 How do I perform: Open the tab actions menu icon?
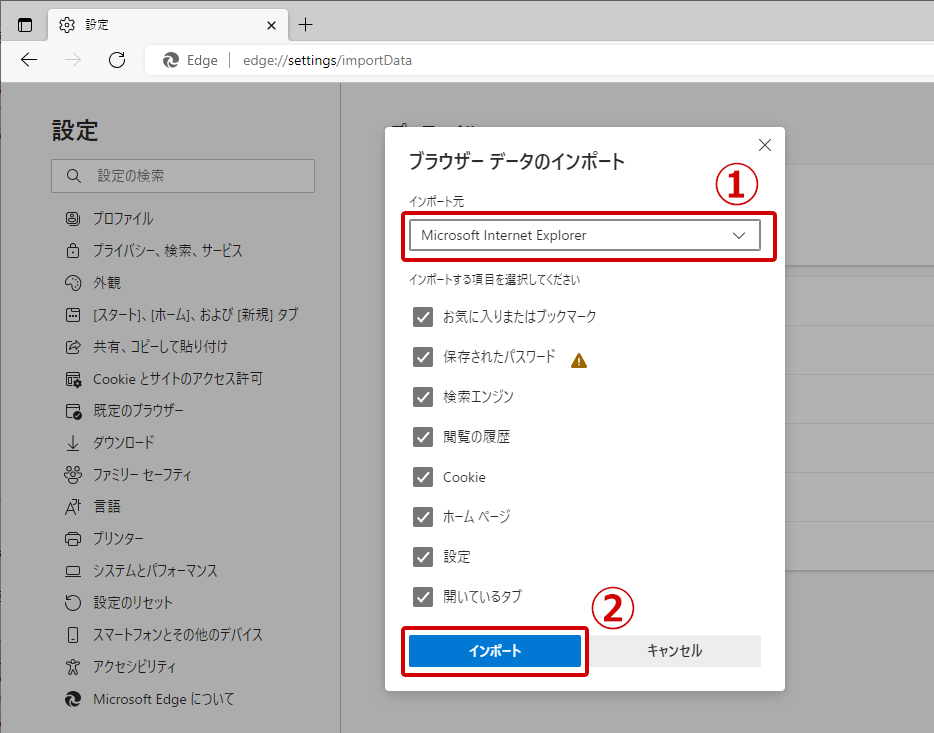(x=25, y=25)
